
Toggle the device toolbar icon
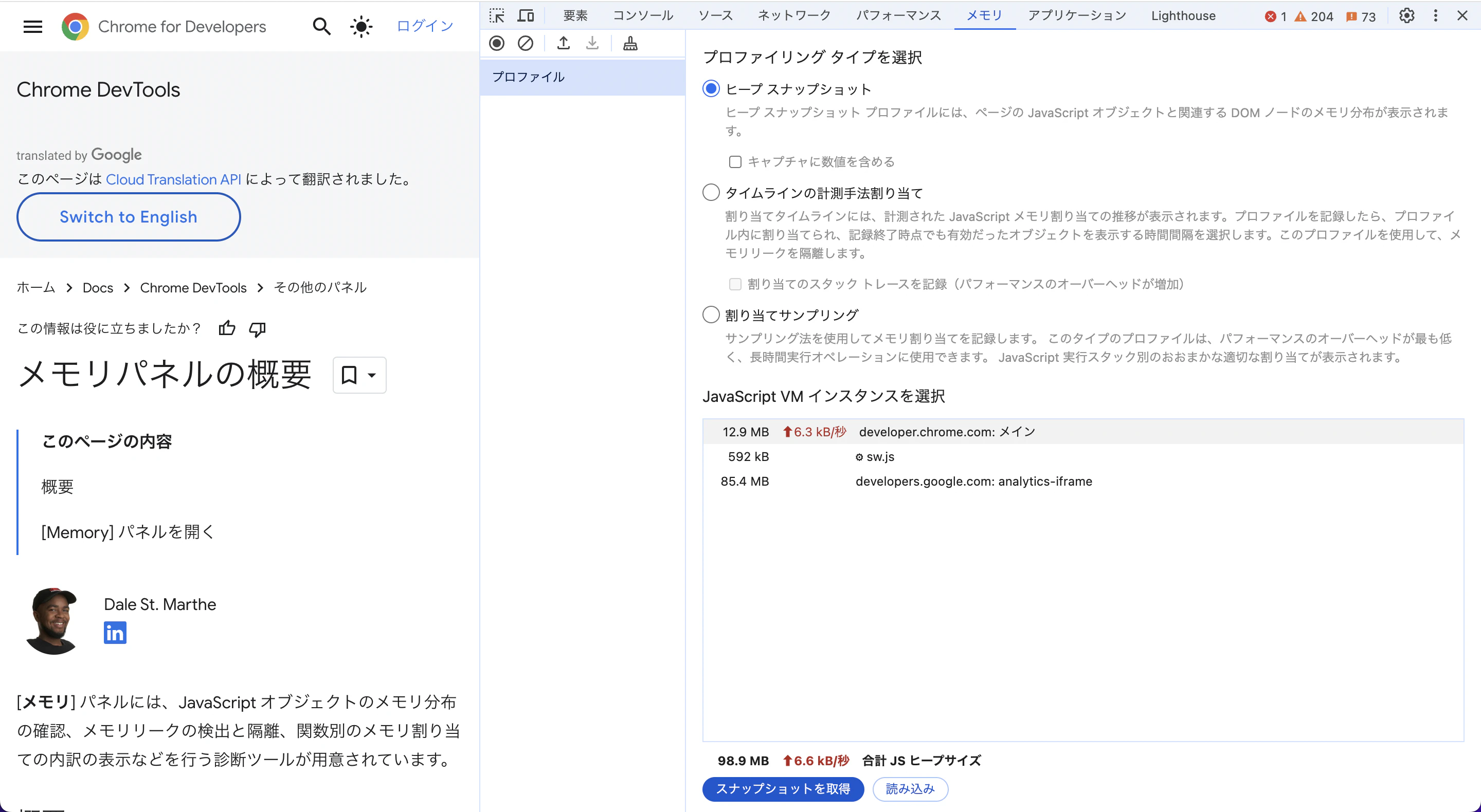pyautogui.click(x=526, y=15)
